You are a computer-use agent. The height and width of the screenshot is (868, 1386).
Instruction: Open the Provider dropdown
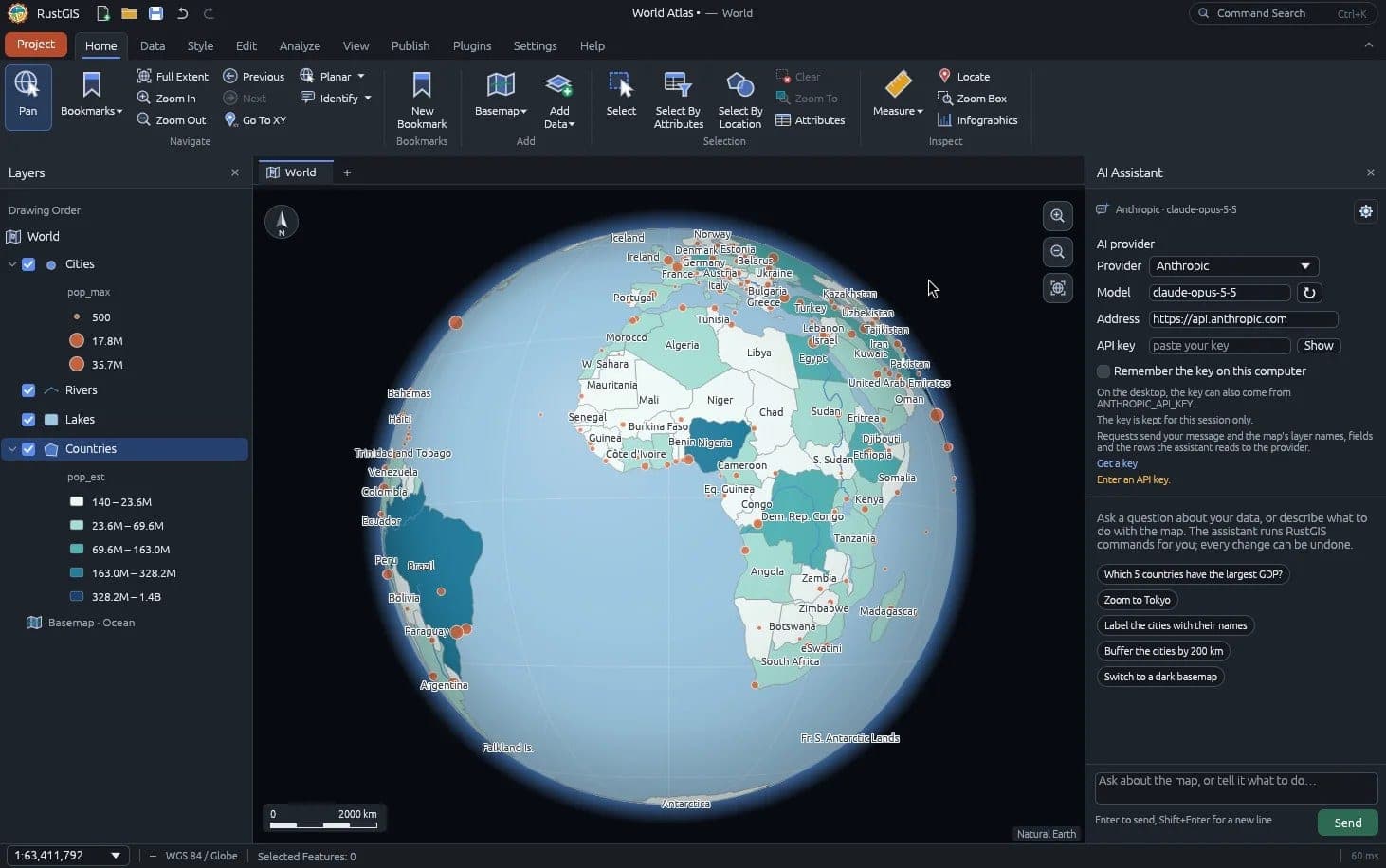click(1233, 266)
